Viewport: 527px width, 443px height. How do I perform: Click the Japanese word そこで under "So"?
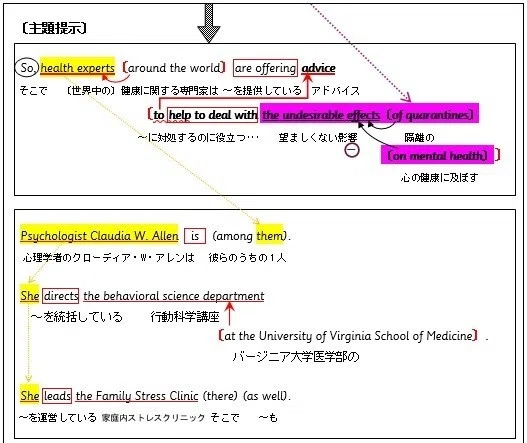(x=33, y=90)
